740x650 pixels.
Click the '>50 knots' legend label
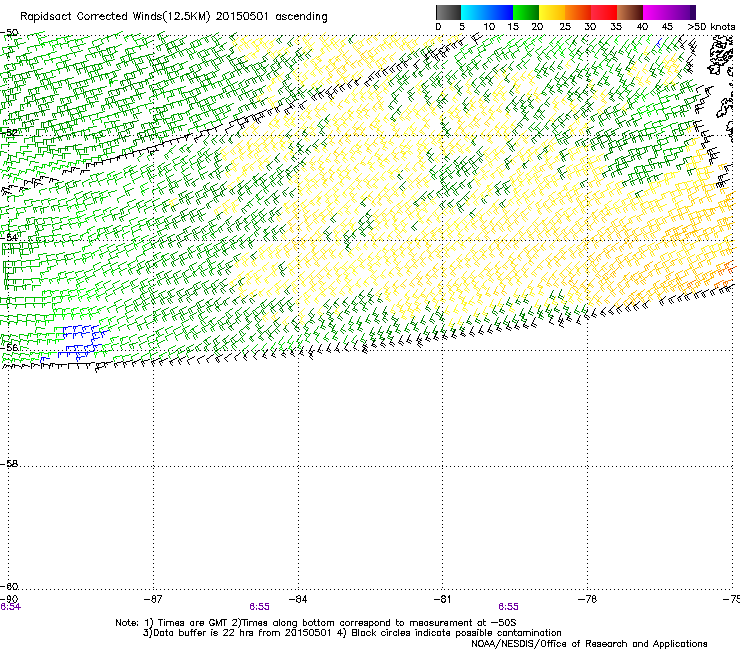[x=711, y=27]
